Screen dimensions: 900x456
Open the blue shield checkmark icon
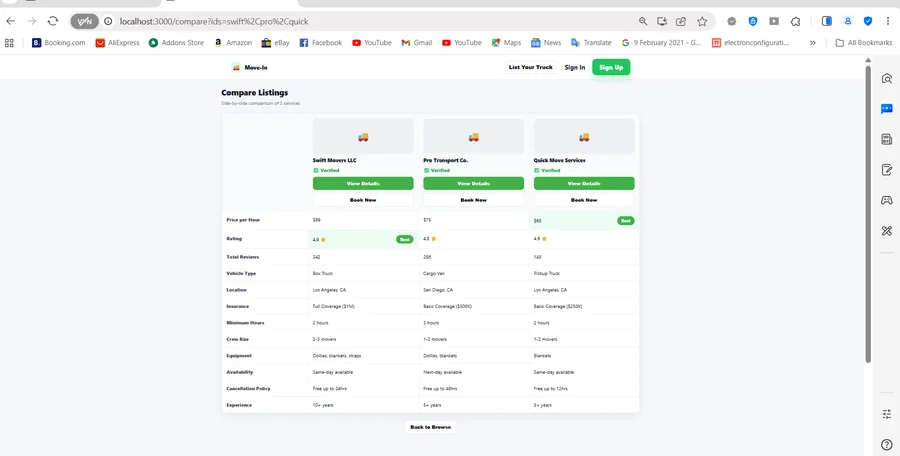point(868,21)
